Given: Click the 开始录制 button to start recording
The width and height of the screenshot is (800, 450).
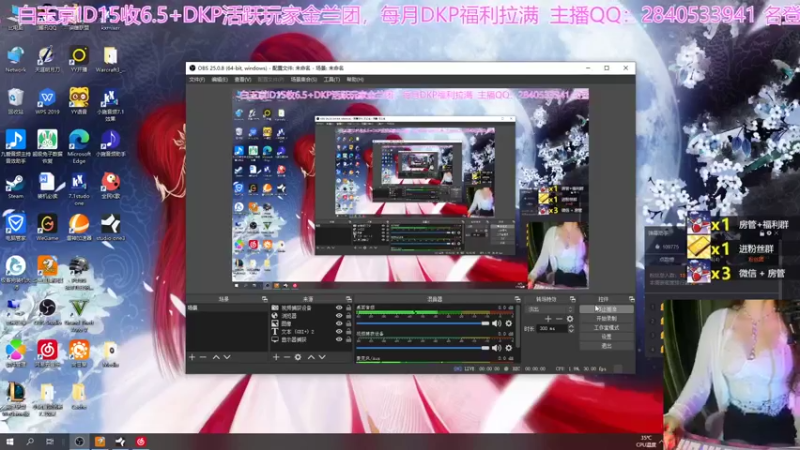Looking at the screenshot, I should (606, 318).
